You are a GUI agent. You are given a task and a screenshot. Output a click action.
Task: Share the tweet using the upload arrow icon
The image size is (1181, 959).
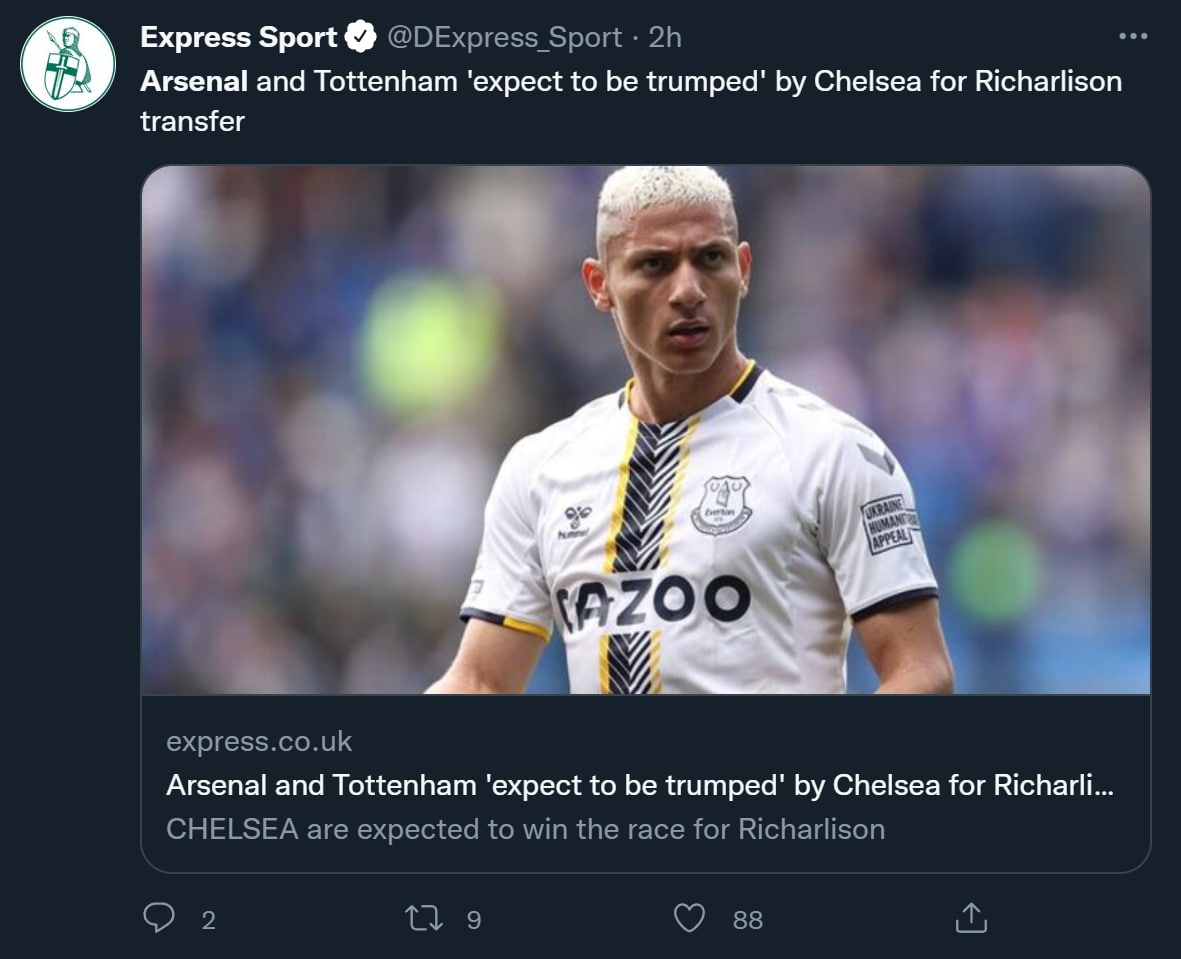pyautogui.click(x=971, y=918)
